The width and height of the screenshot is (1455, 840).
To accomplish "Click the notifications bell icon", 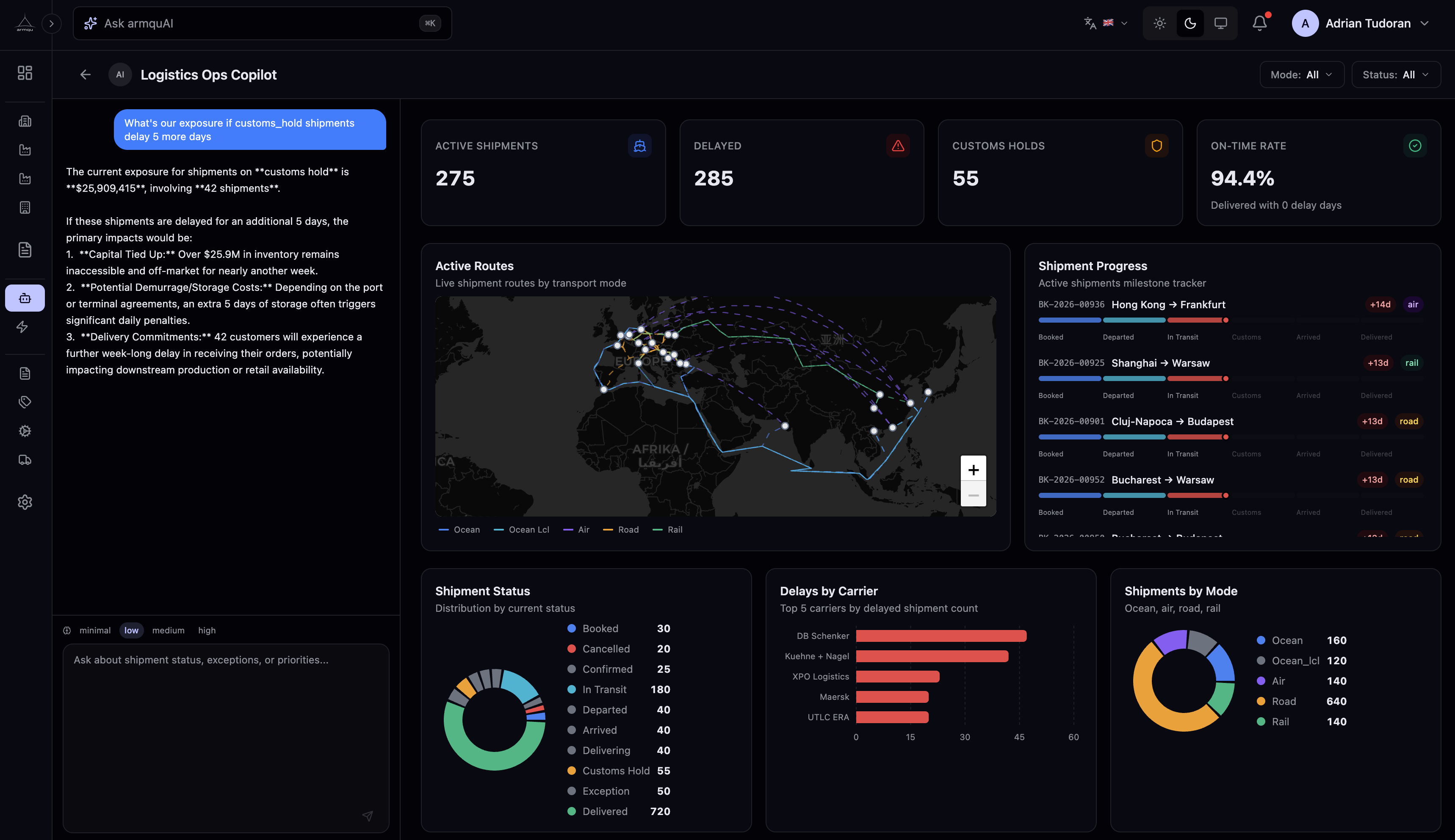I will [1259, 23].
